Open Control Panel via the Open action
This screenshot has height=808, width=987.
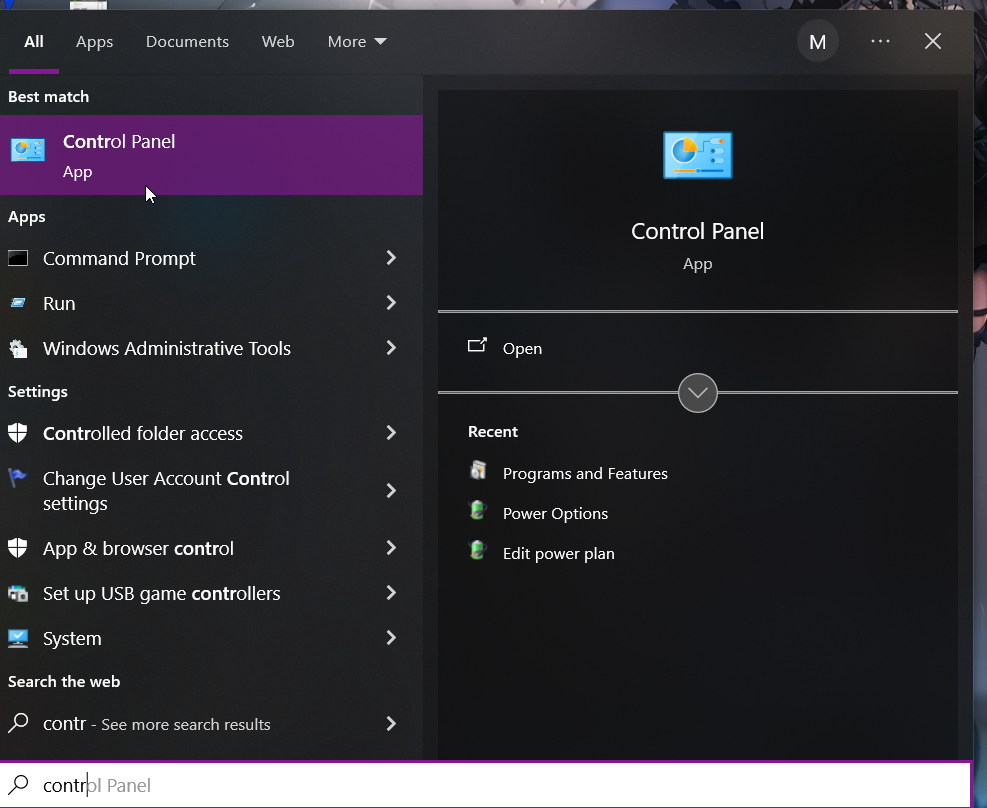click(697, 348)
